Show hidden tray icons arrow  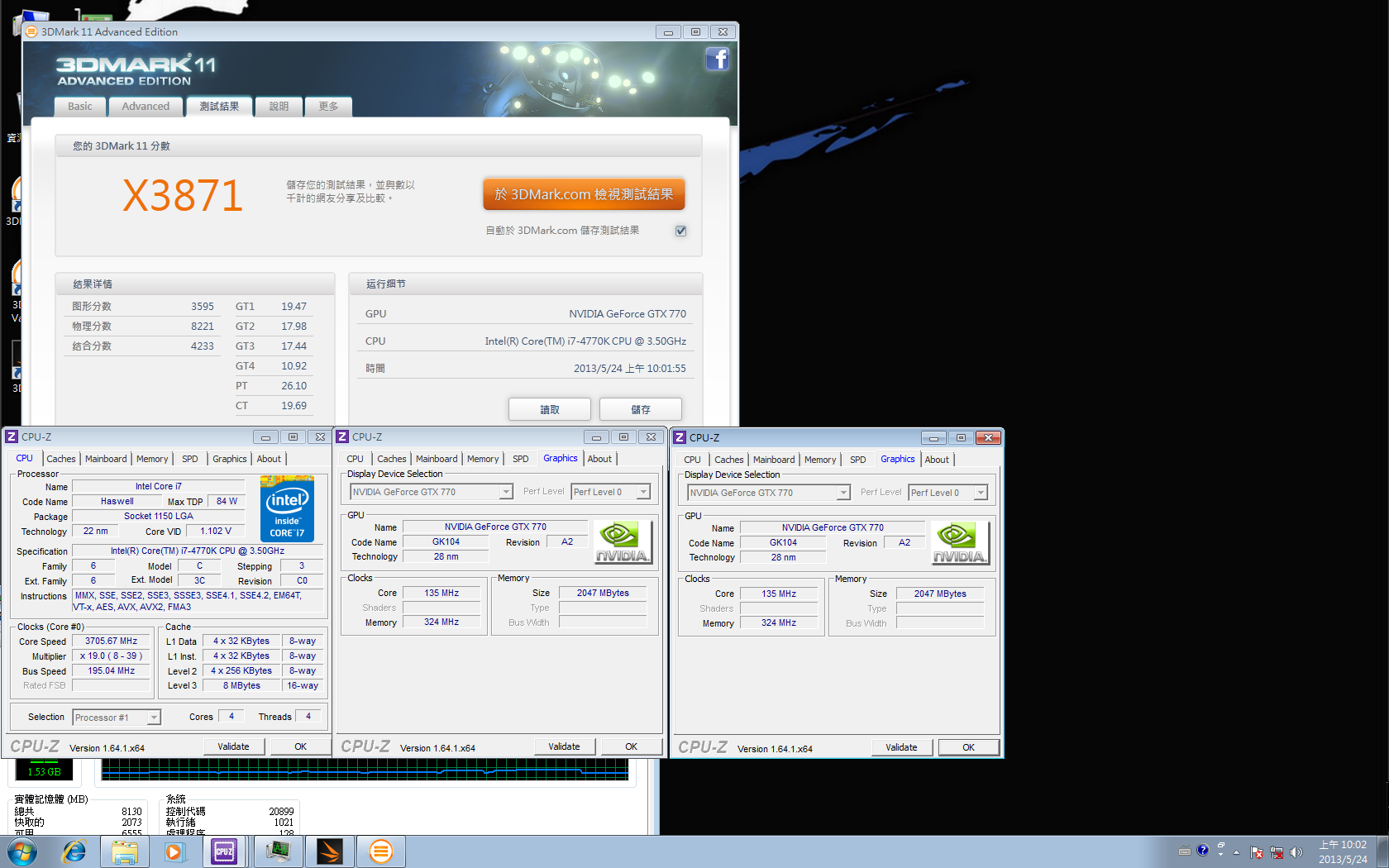pyautogui.click(x=1237, y=852)
